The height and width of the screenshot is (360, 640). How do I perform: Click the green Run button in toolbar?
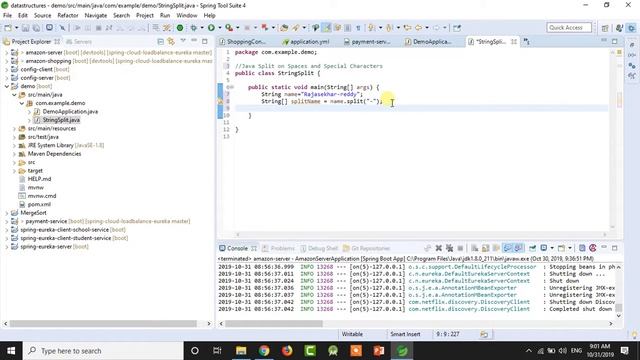[211, 28]
